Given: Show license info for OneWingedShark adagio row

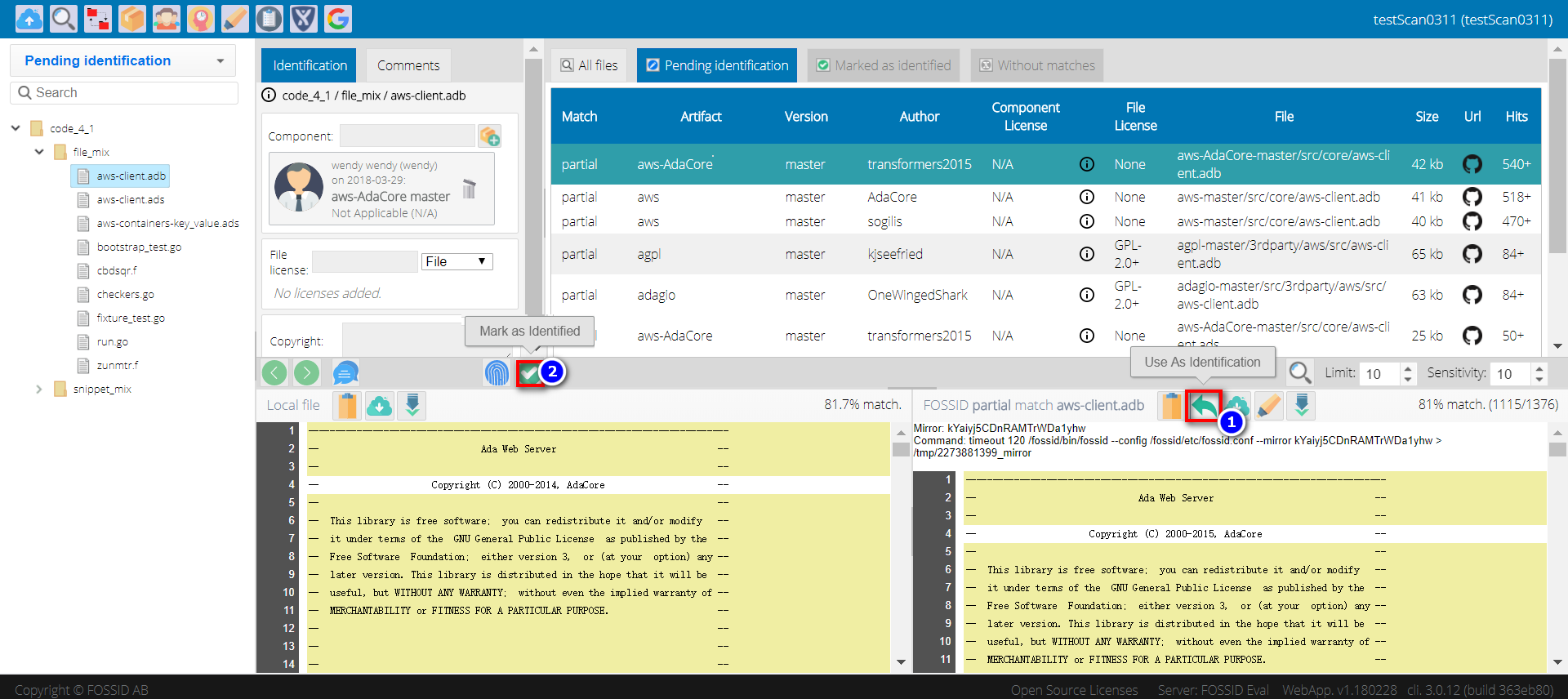Looking at the screenshot, I should click(1087, 295).
